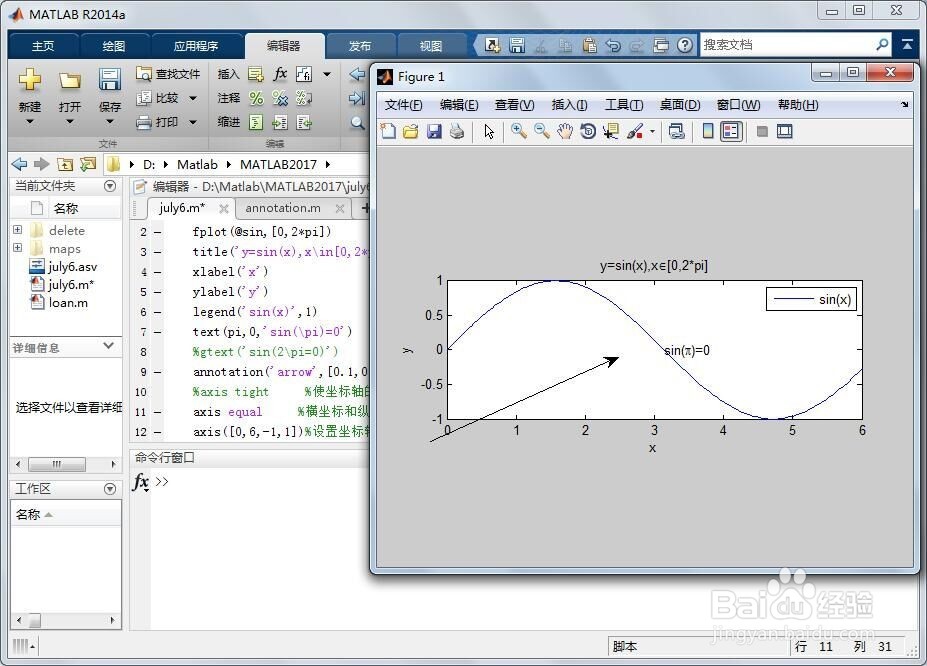Toggle Figure 1 rotate 3D tool

pos(588,131)
